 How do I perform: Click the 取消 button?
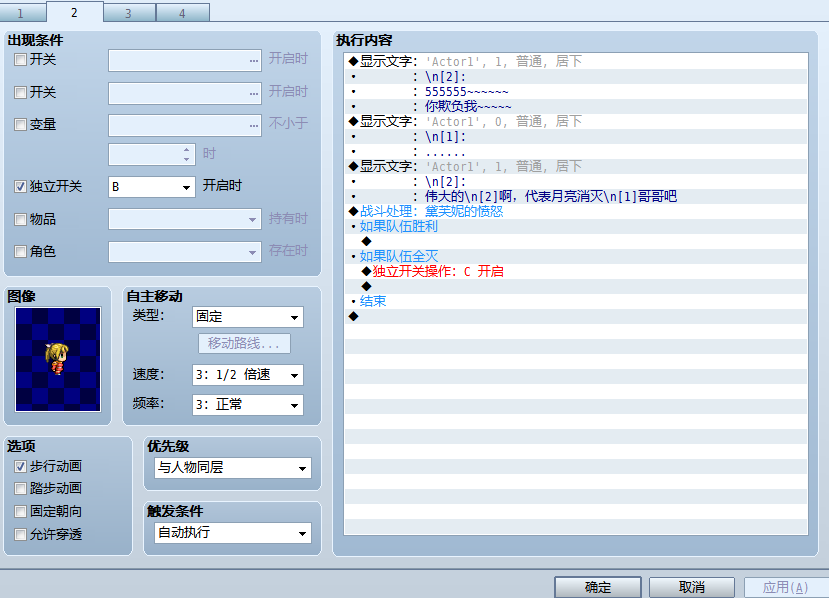[692, 587]
